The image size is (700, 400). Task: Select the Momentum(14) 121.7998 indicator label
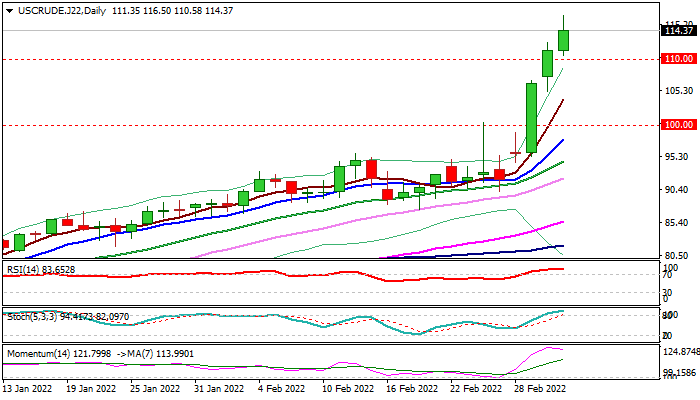pos(59,354)
